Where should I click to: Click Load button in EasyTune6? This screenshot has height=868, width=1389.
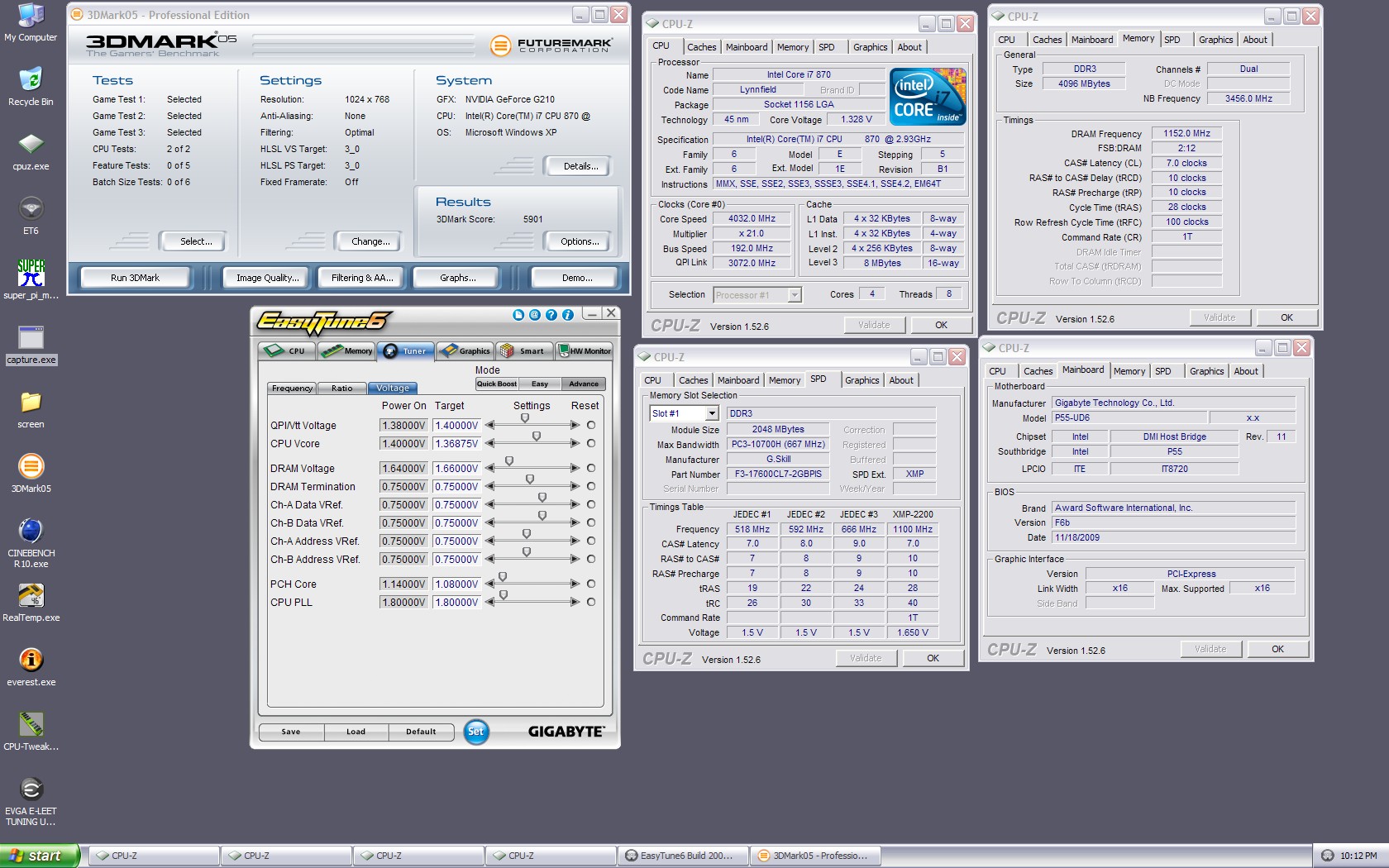click(x=356, y=732)
